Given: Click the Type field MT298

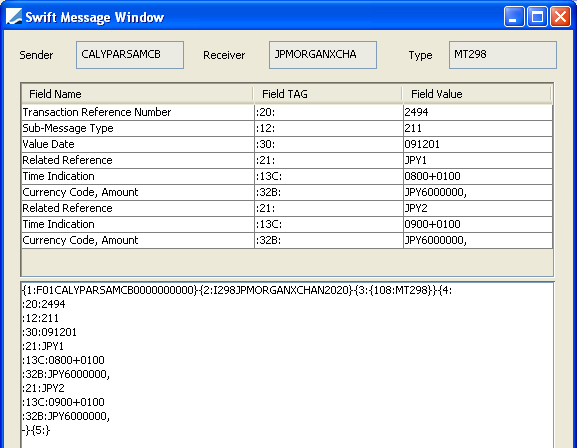Looking at the screenshot, I should pos(503,55).
